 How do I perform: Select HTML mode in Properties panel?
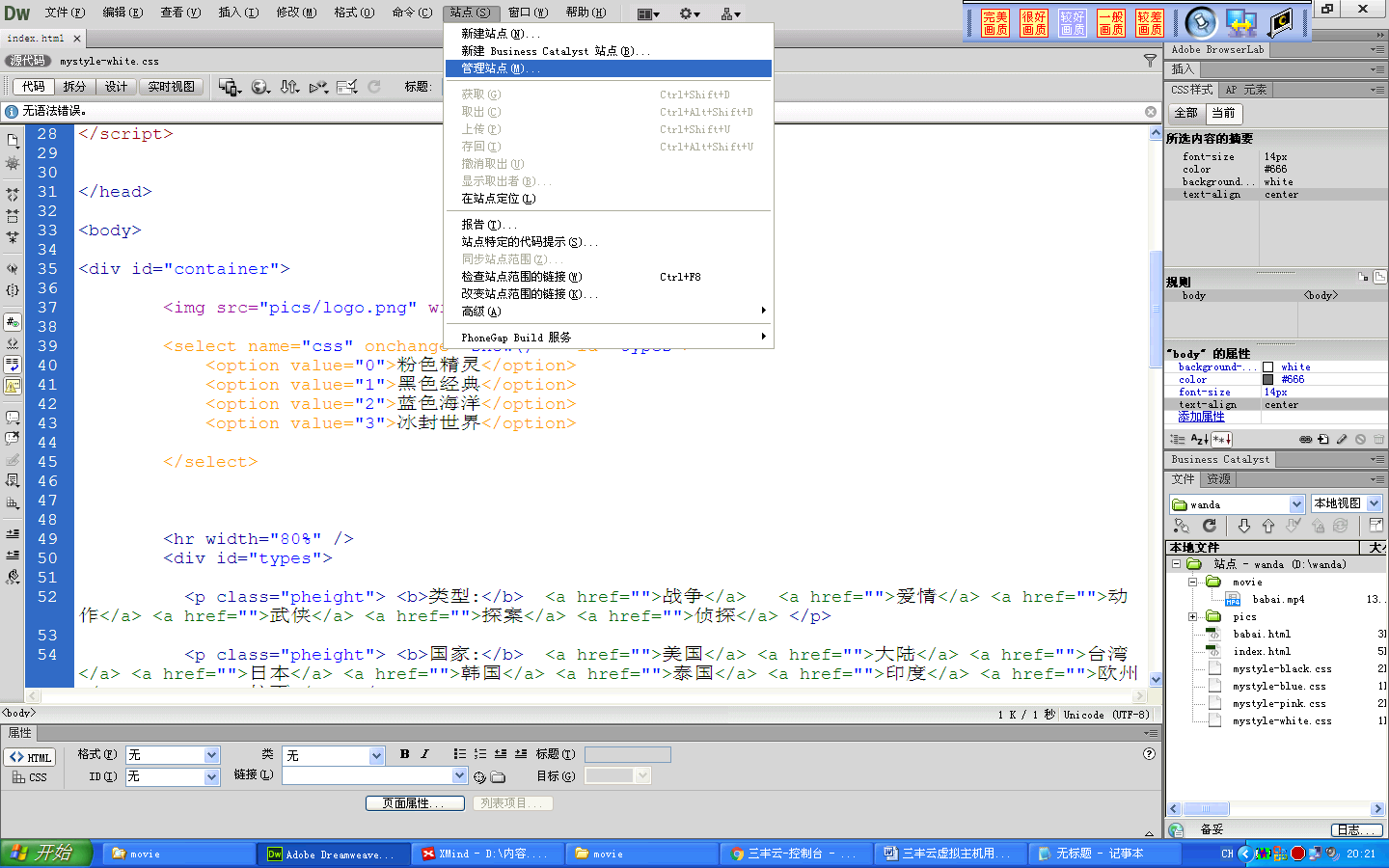(30, 757)
